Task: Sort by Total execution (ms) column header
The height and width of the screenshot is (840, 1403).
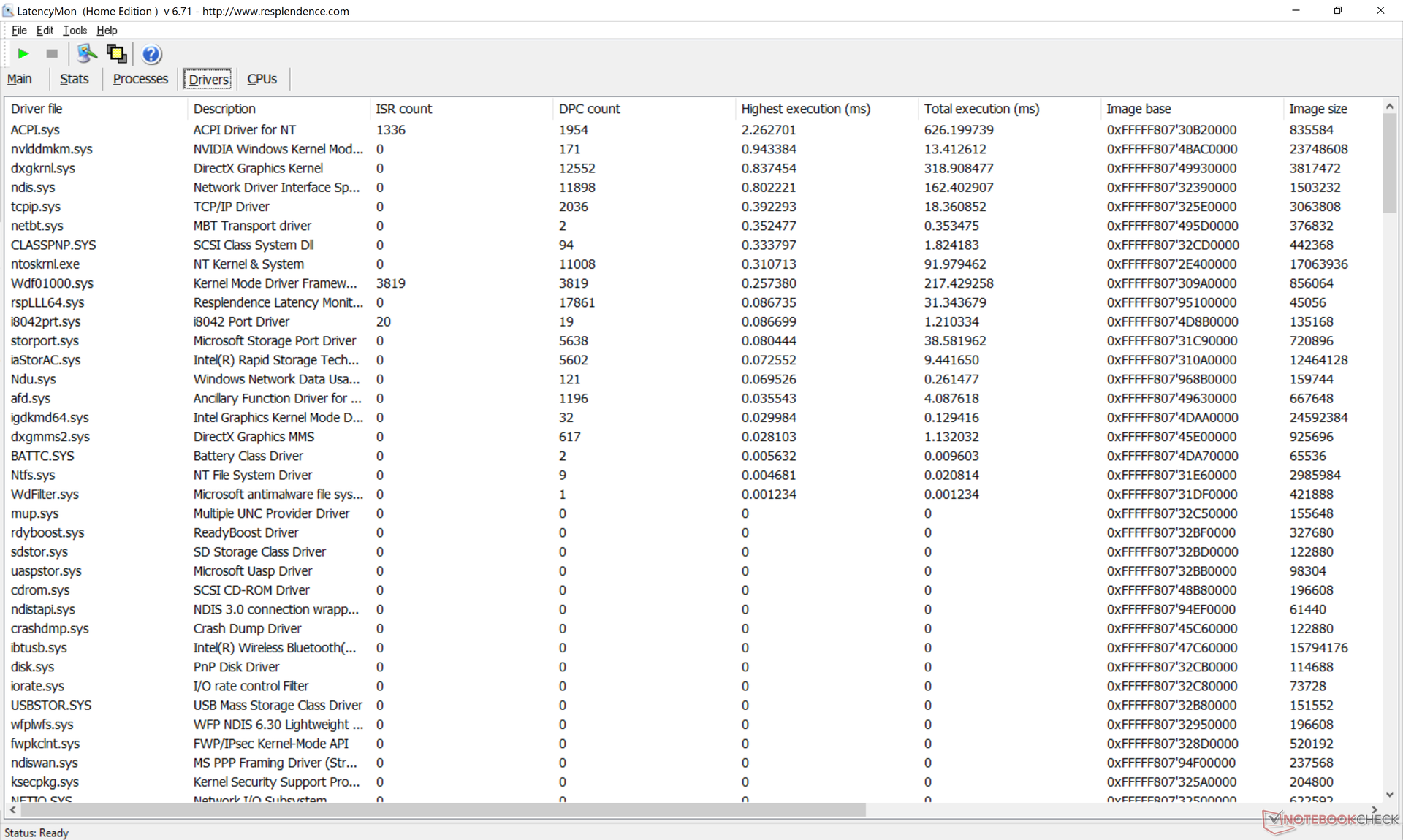Action: click(x=1009, y=109)
